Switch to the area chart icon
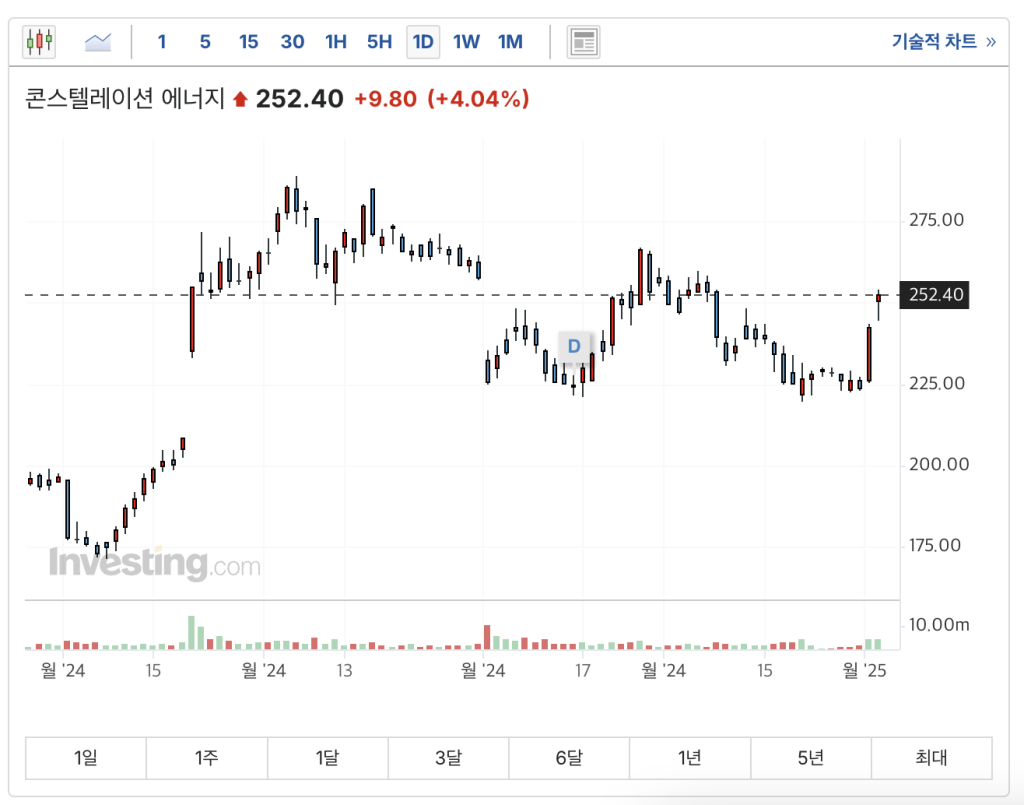 [98, 41]
